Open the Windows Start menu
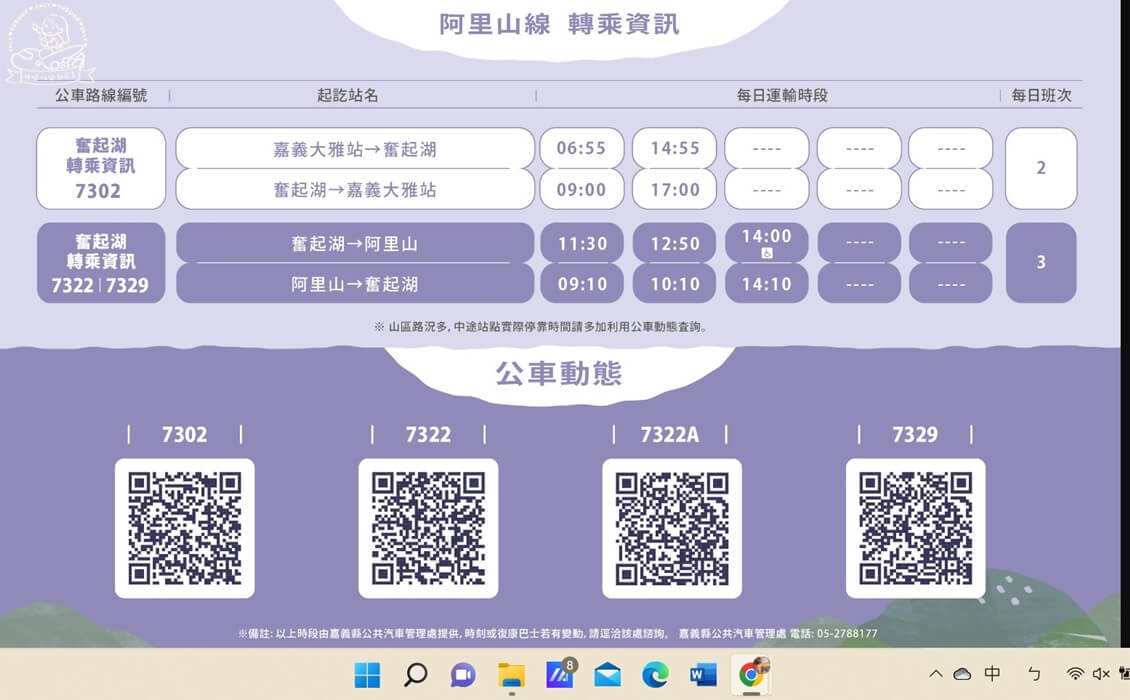 click(367, 675)
